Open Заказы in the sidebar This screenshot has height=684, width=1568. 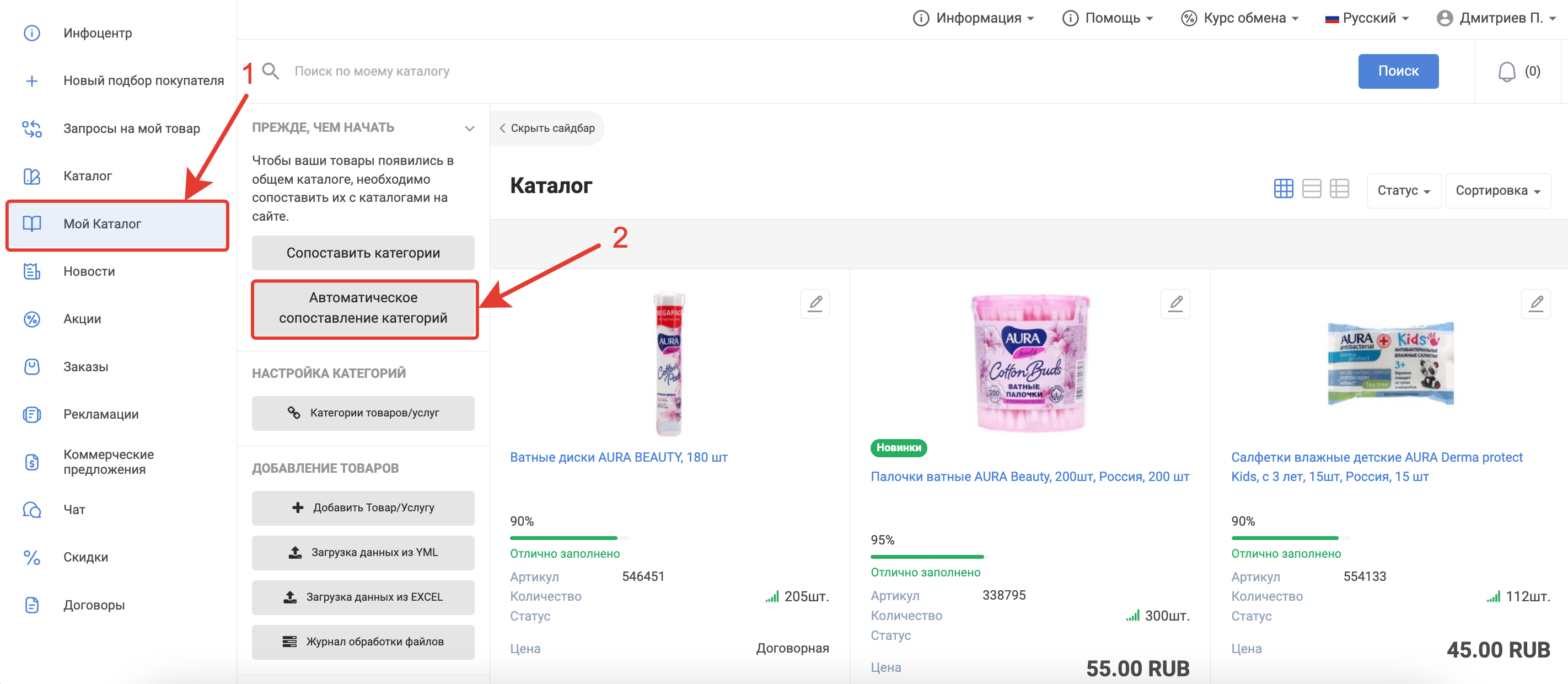click(x=85, y=367)
